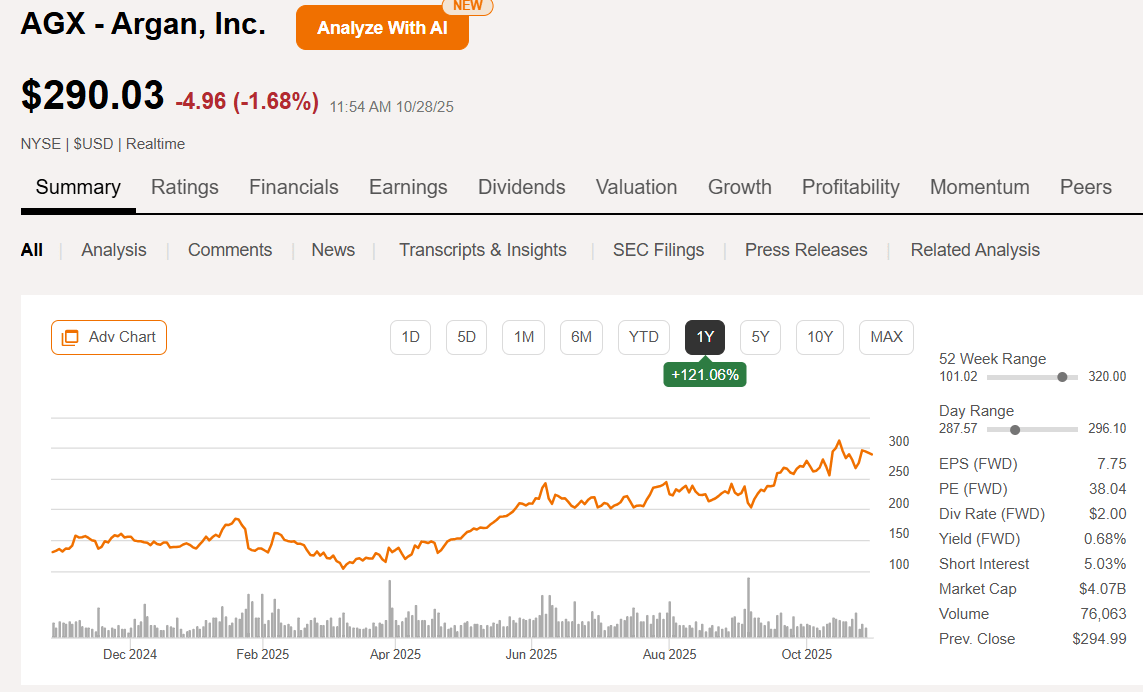Viewport: 1143px width, 692px height.
Task: Choose the YTD chart period
Action: tap(644, 337)
